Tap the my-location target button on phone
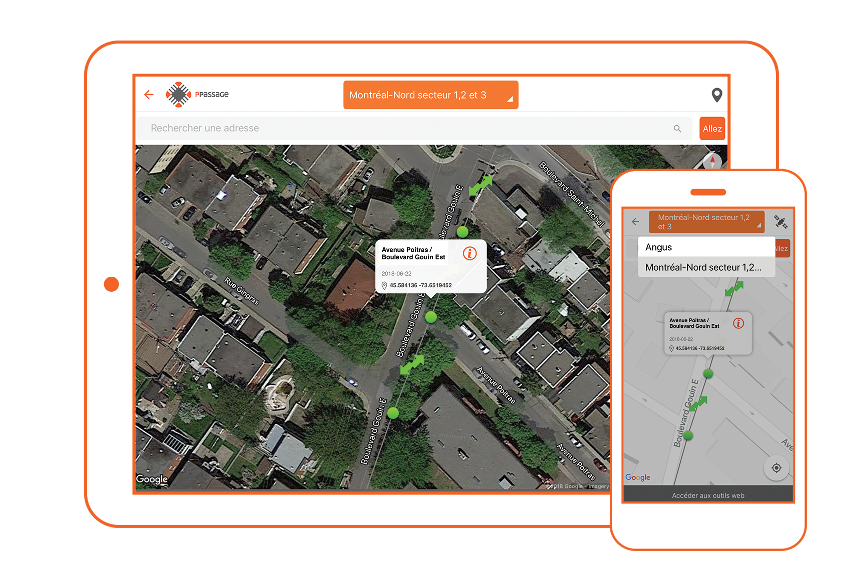The image size is (858, 572). point(776,468)
